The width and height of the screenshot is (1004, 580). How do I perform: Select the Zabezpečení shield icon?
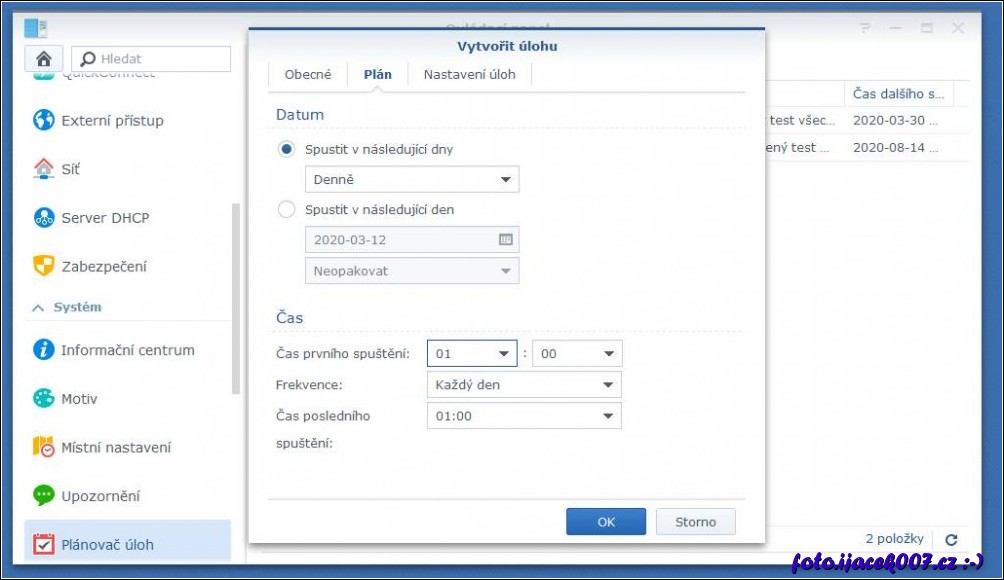tap(44, 266)
